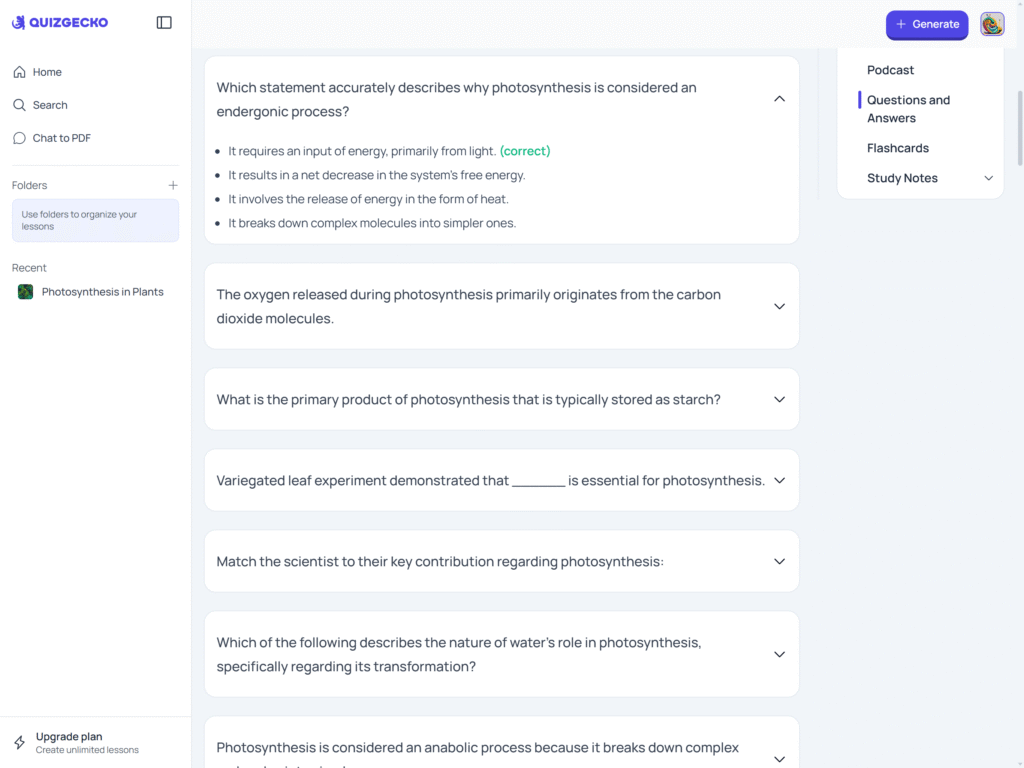1024x768 pixels.
Task: Click the Generate button
Action: [927, 24]
